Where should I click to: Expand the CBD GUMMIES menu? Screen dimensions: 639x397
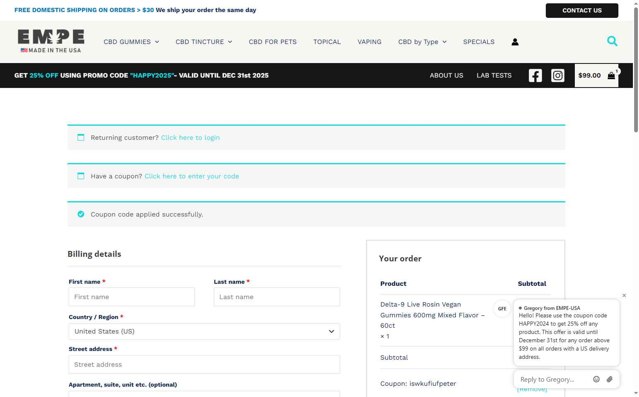pos(131,42)
